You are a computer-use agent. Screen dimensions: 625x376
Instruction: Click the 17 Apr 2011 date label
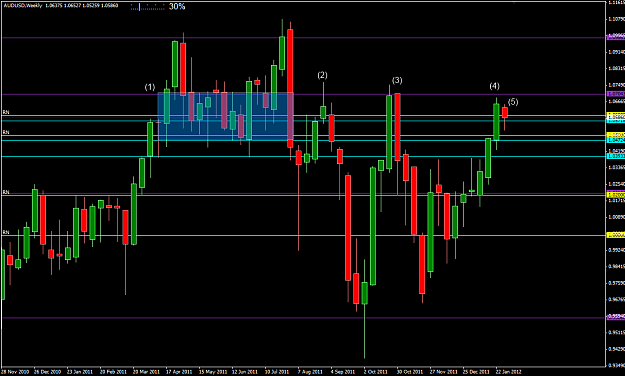tap(179, 372)
